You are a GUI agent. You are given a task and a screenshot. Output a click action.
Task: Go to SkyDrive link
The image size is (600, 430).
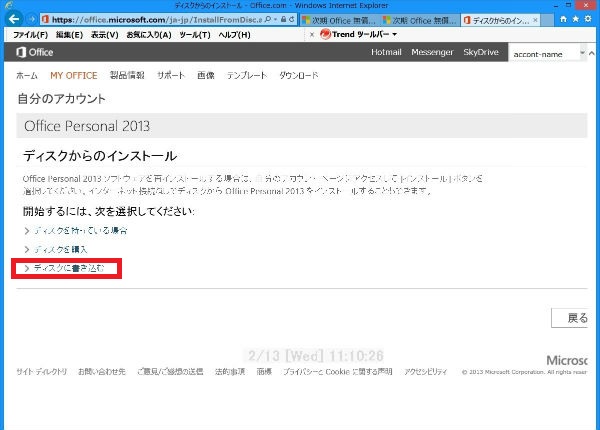(481, 52)
